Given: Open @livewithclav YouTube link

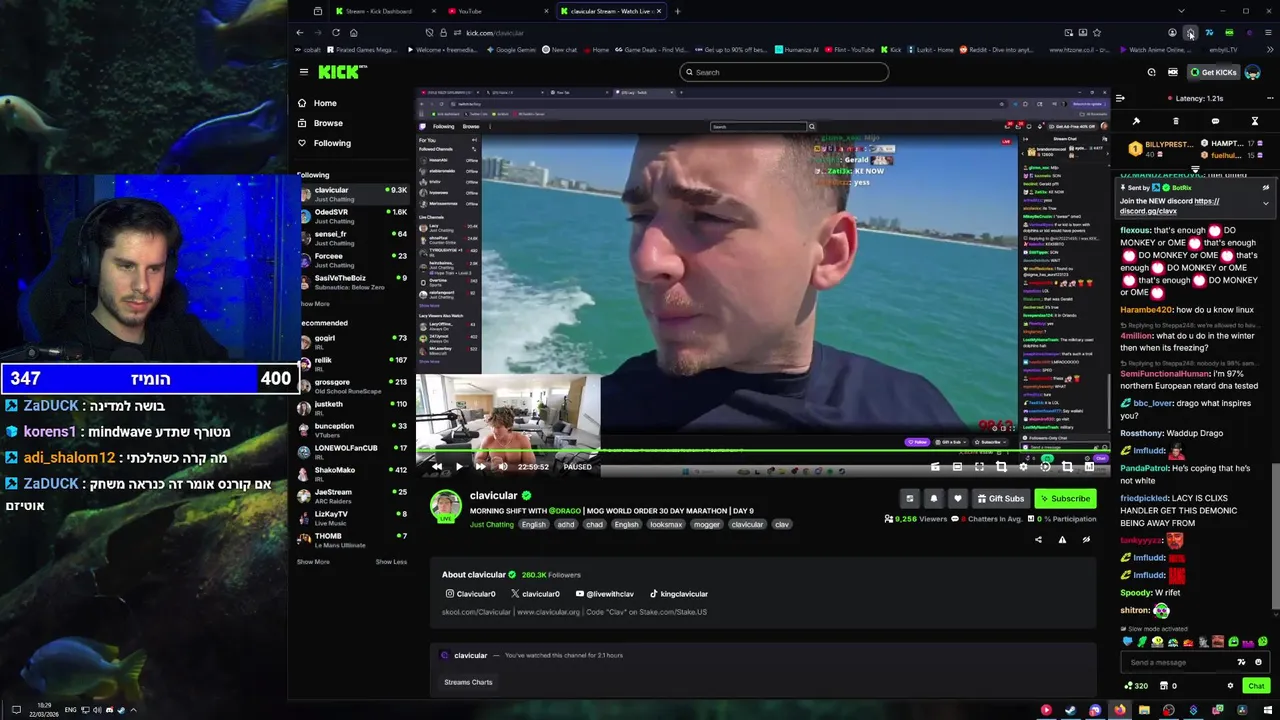Looking at the screenshot, I should click(604, 594).
